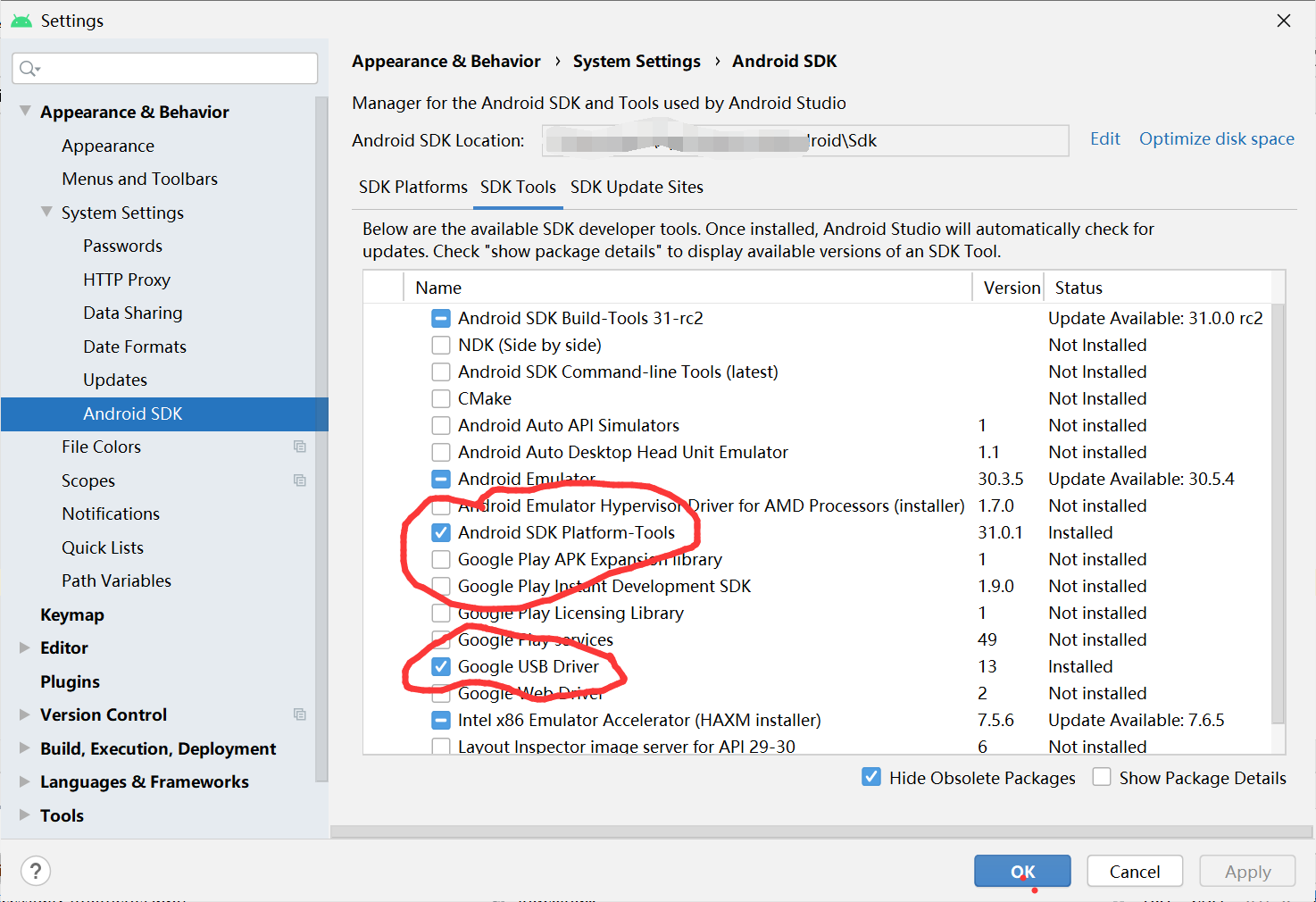1316x902 pixels.
Task: Toggle Android SDK Build-Tools 31-rc2 checkbox
Action: (441, 318)
